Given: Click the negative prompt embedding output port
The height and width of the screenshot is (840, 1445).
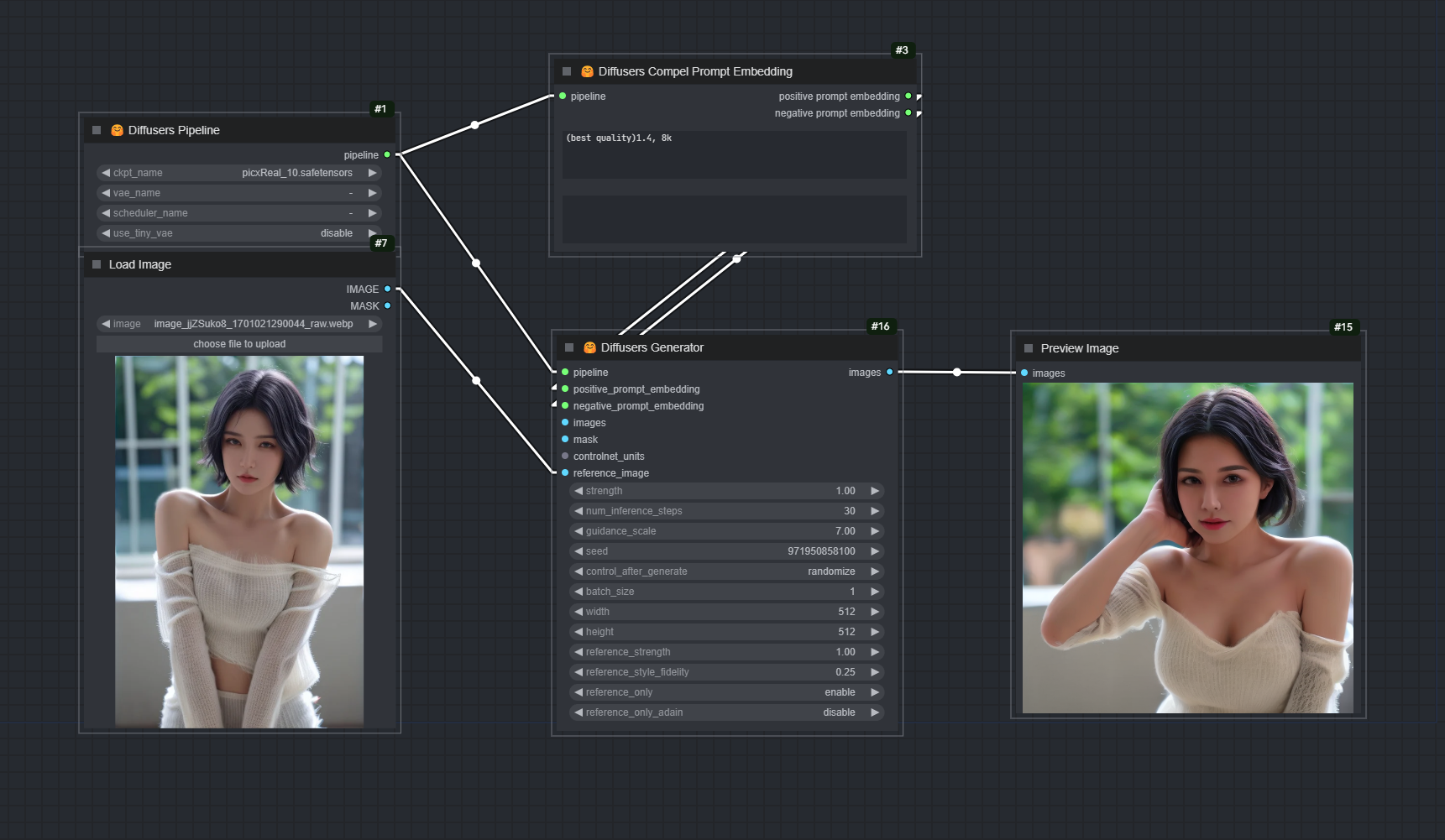Looking at the screenshot, I should coord(908,112).
